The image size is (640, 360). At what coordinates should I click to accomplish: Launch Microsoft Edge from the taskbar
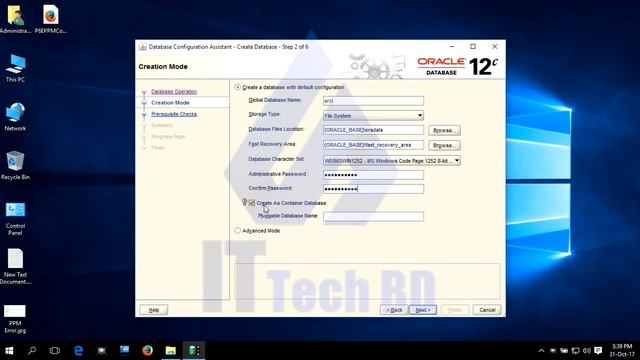(78, 351)
